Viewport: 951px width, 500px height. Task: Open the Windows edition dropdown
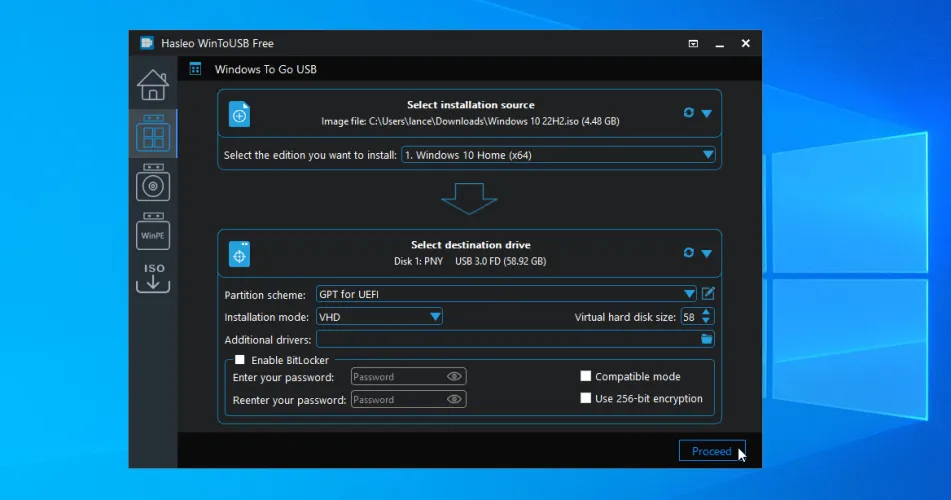point(708,155)
